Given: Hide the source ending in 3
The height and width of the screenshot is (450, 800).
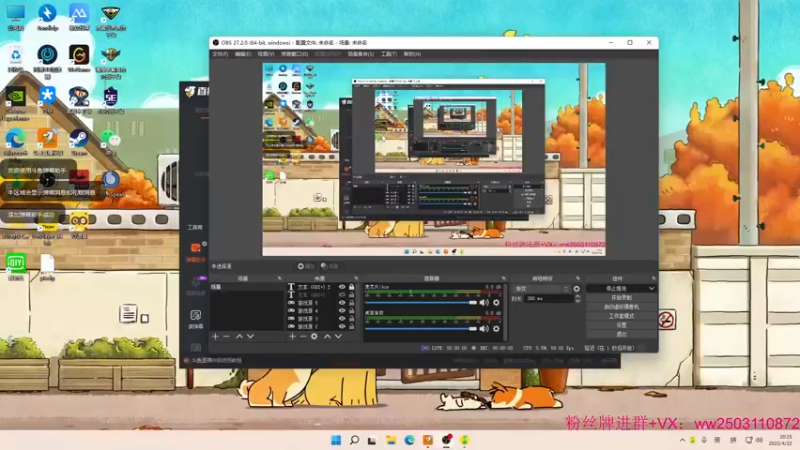Looking at the screenshot, I should coord(342,318).
